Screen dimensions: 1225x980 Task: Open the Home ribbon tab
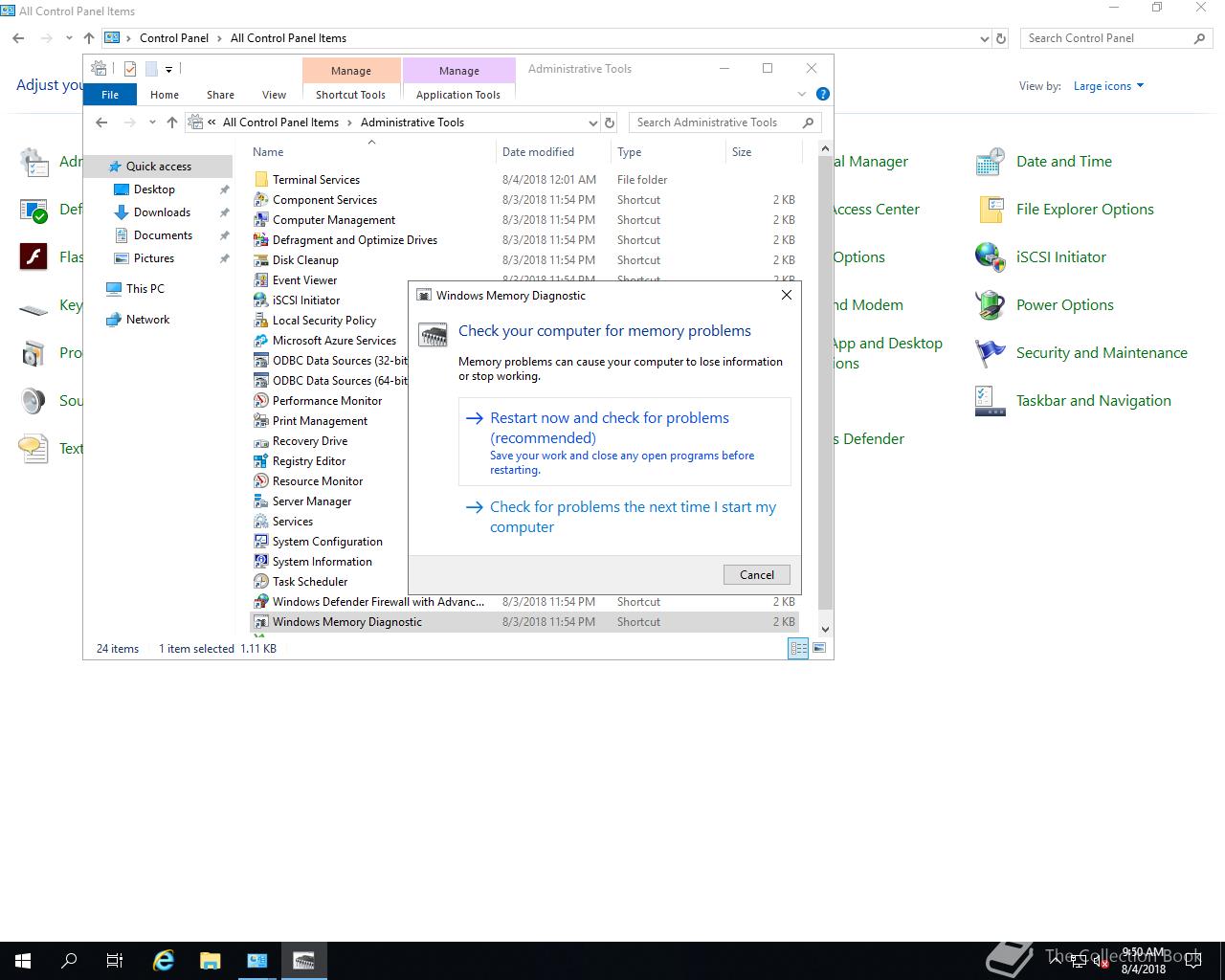165,95
